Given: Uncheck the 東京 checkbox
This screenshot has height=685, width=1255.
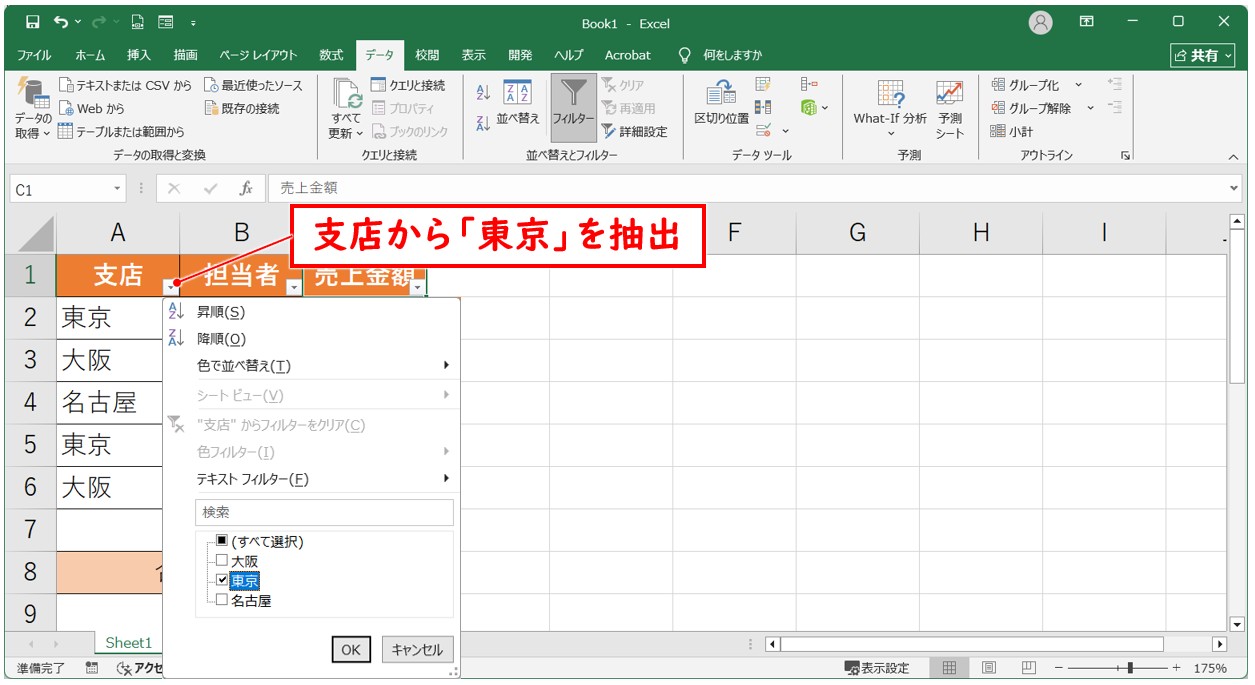Looking at the screenshot, I should pos(222,580).
